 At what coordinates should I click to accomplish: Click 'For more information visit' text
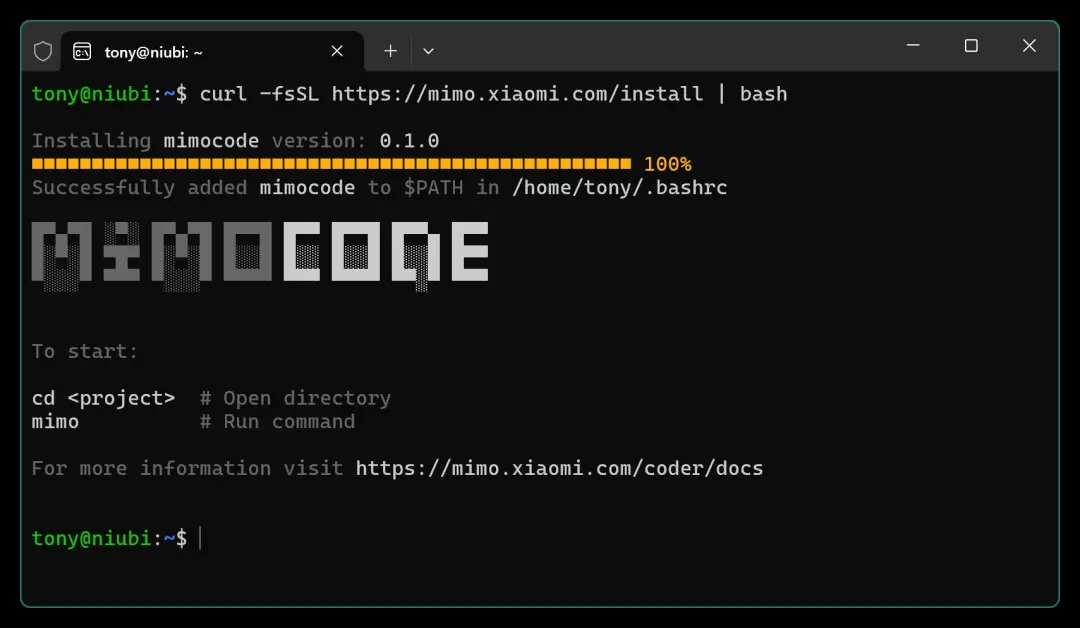coord(187,468)
